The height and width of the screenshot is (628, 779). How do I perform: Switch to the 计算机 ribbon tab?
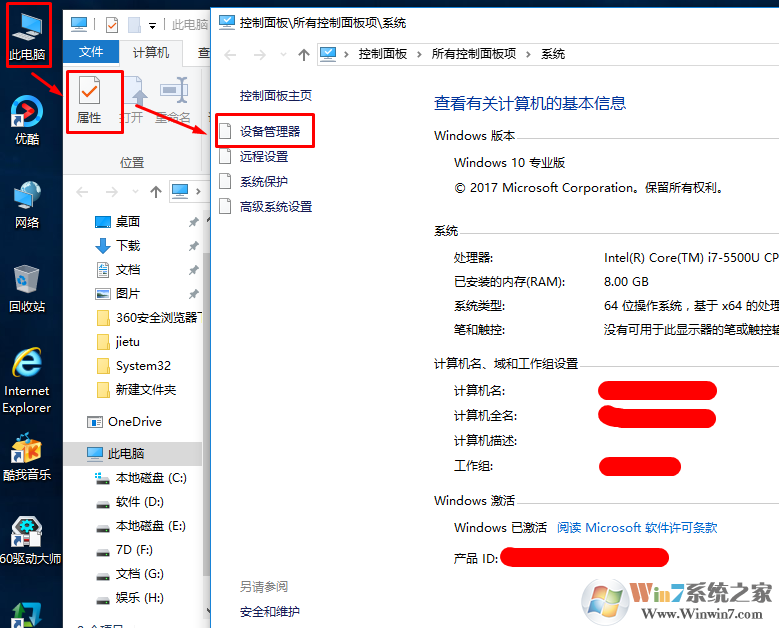click(x=151, y=52)
